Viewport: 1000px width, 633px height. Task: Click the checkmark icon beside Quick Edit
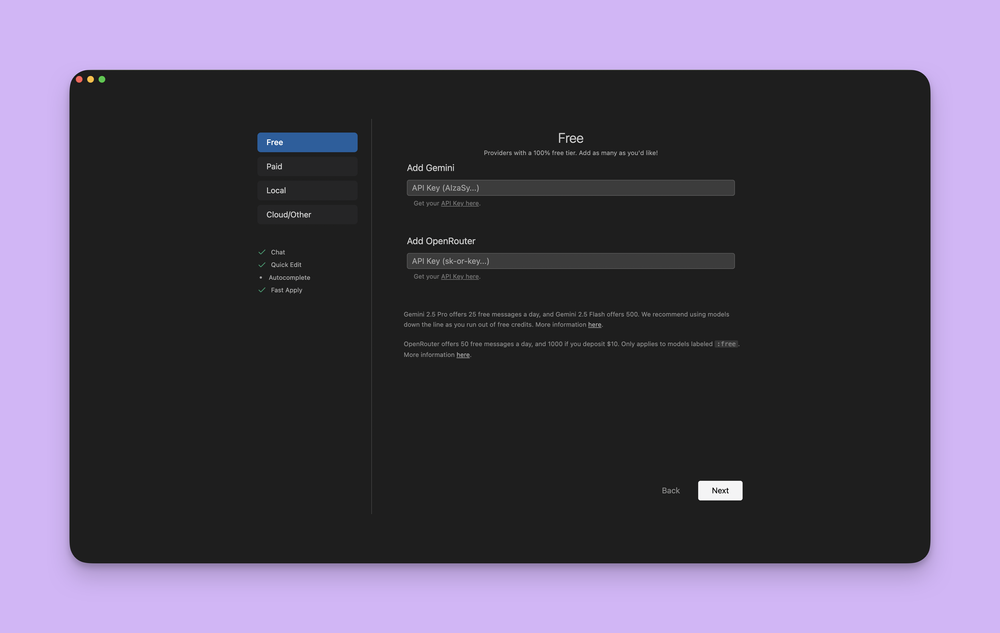click(262, 265)
